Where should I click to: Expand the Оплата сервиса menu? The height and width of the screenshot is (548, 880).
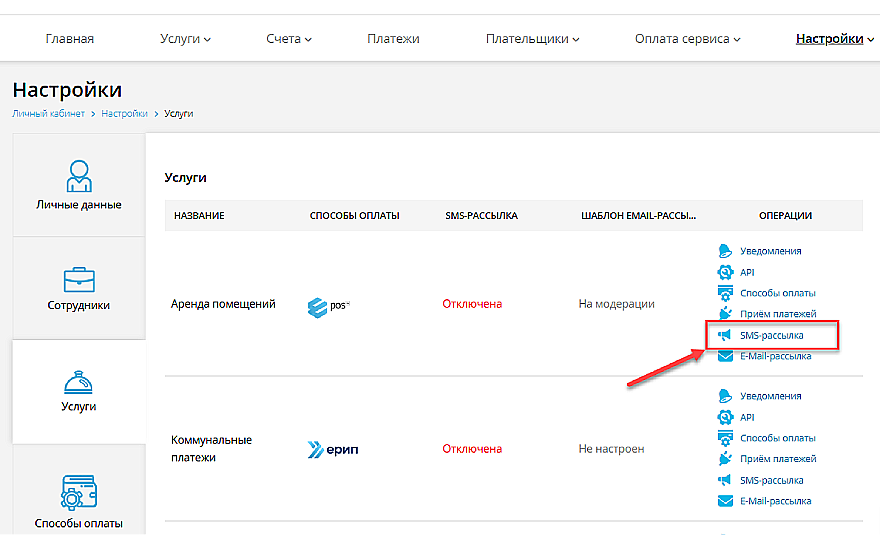coord(687,39)
